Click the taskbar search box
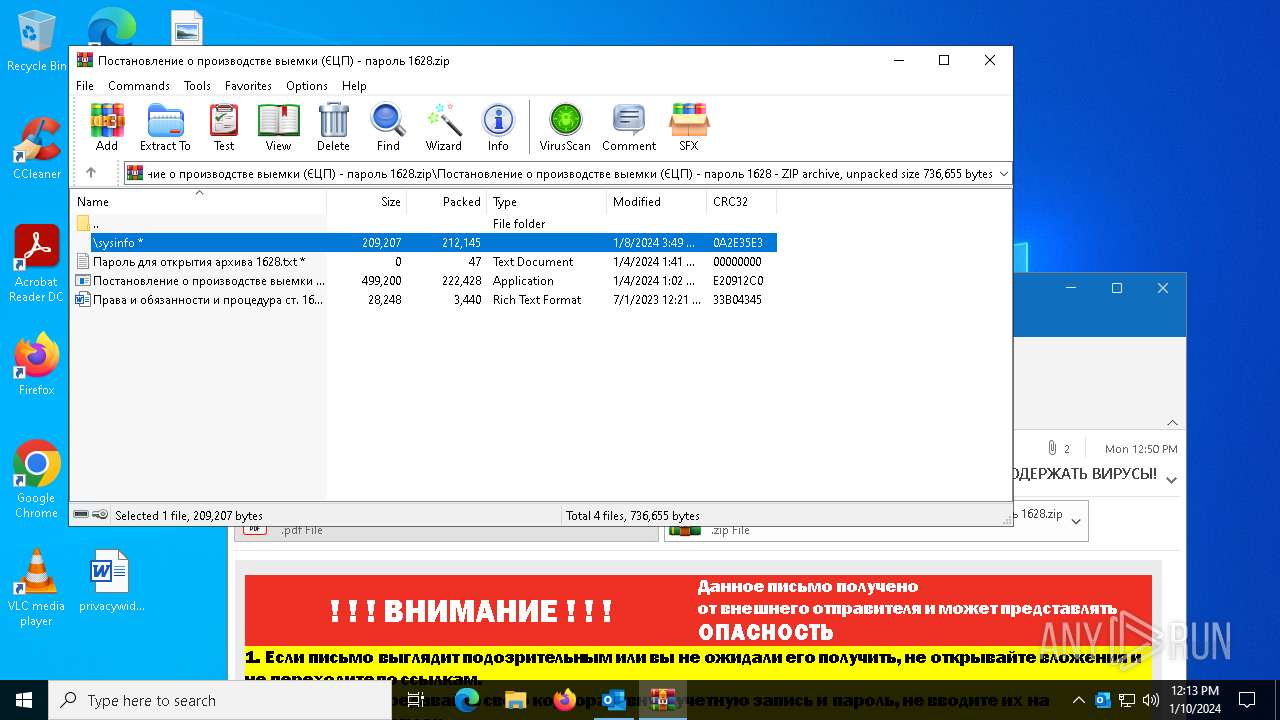The width and height of the screenshot is (1280, 720). [x=219, y=700]
